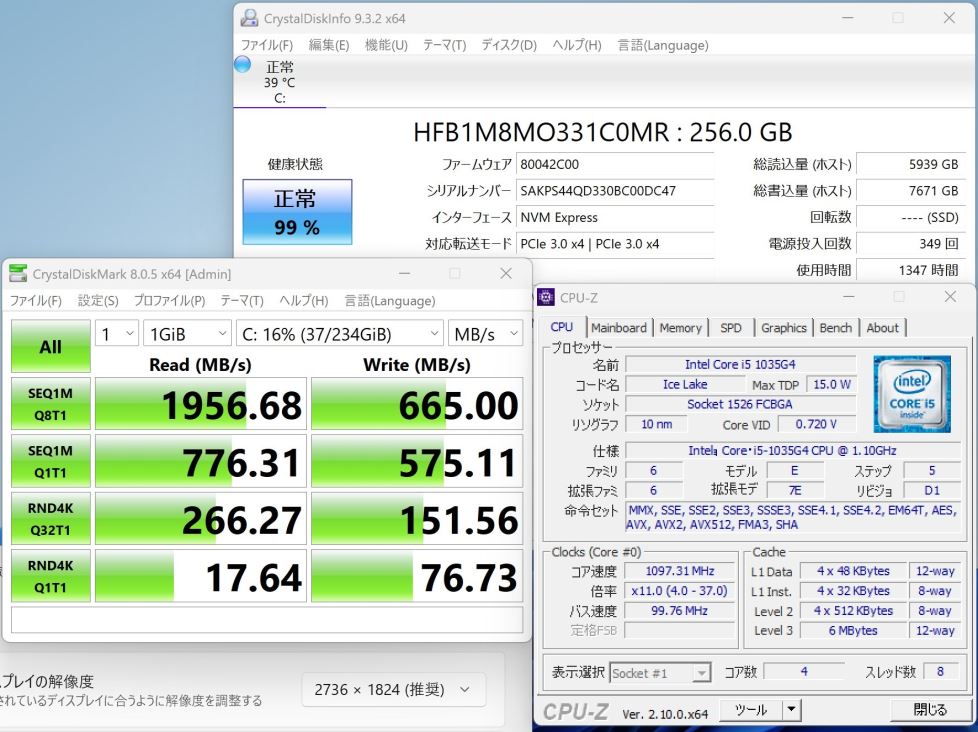Run the RND4K Q32T1 benchmark test
Screen dimensions: 978x732
coord(51,519)
